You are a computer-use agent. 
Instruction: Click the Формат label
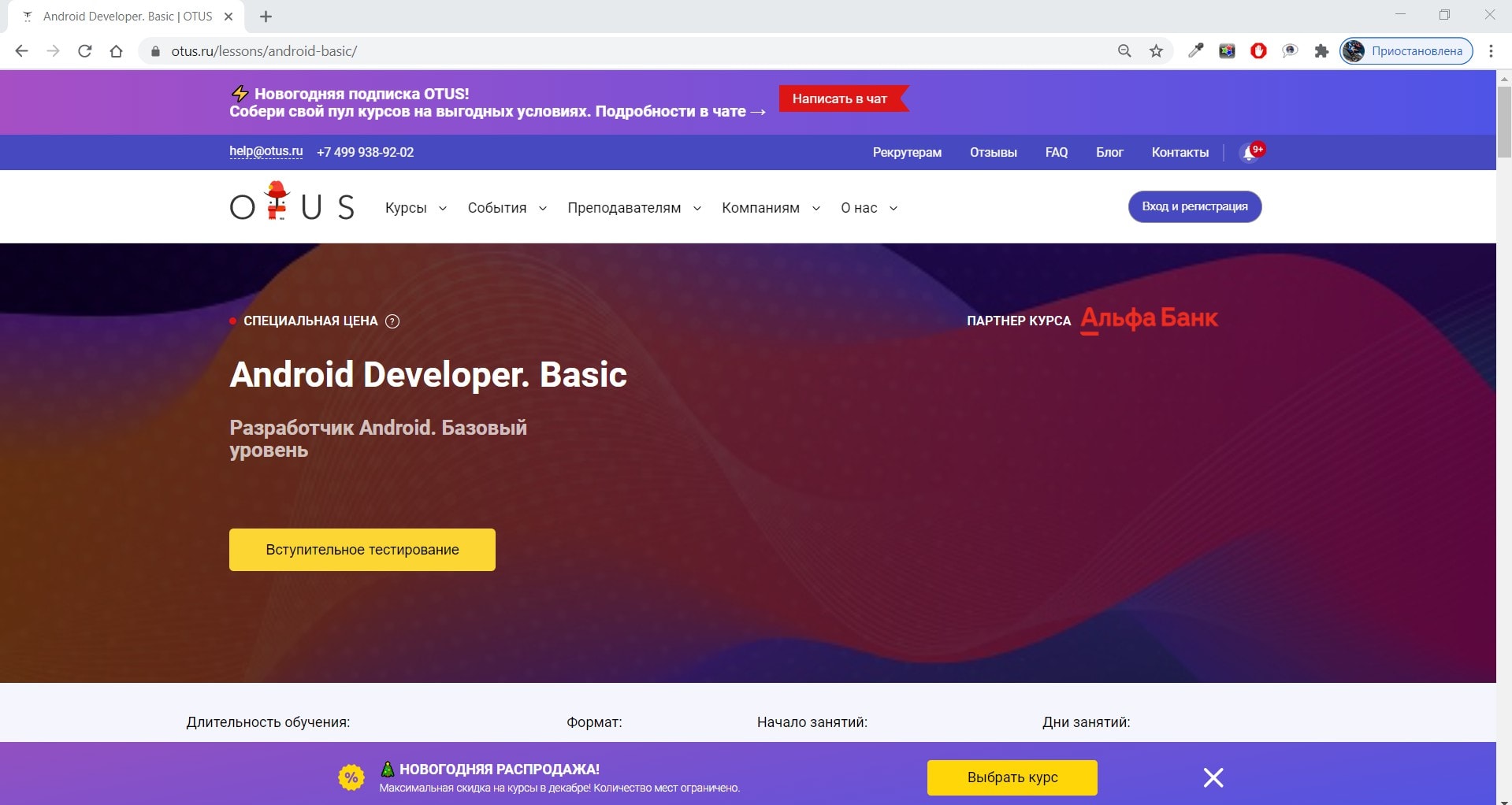(x=594, y=722)
